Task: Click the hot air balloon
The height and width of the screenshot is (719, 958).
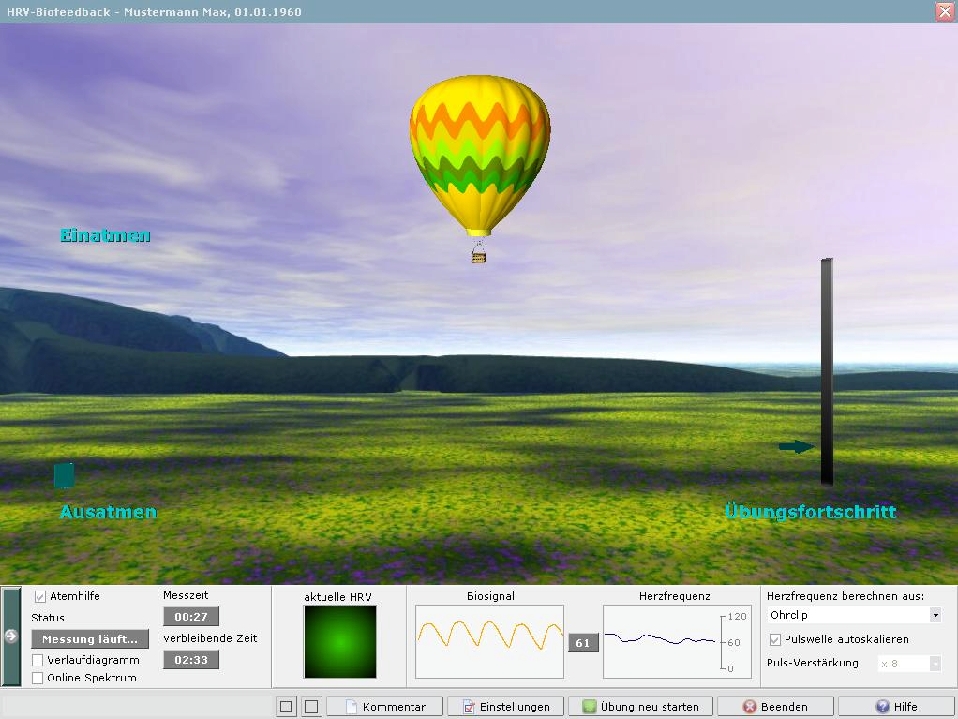Action: coord(479,150)
